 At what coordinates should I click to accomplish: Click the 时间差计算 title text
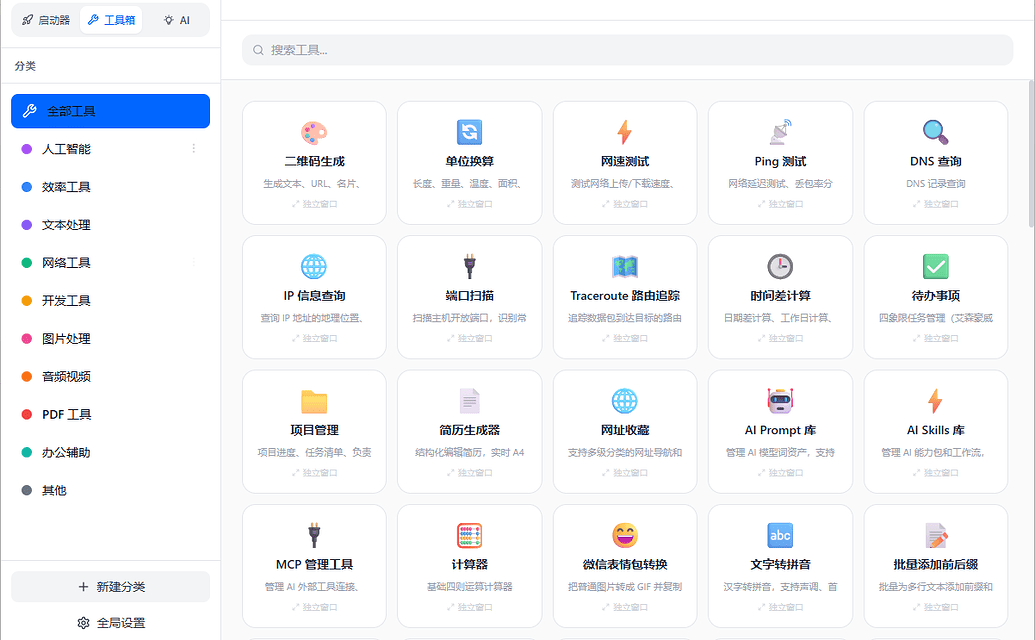click(x=780, y=296)
